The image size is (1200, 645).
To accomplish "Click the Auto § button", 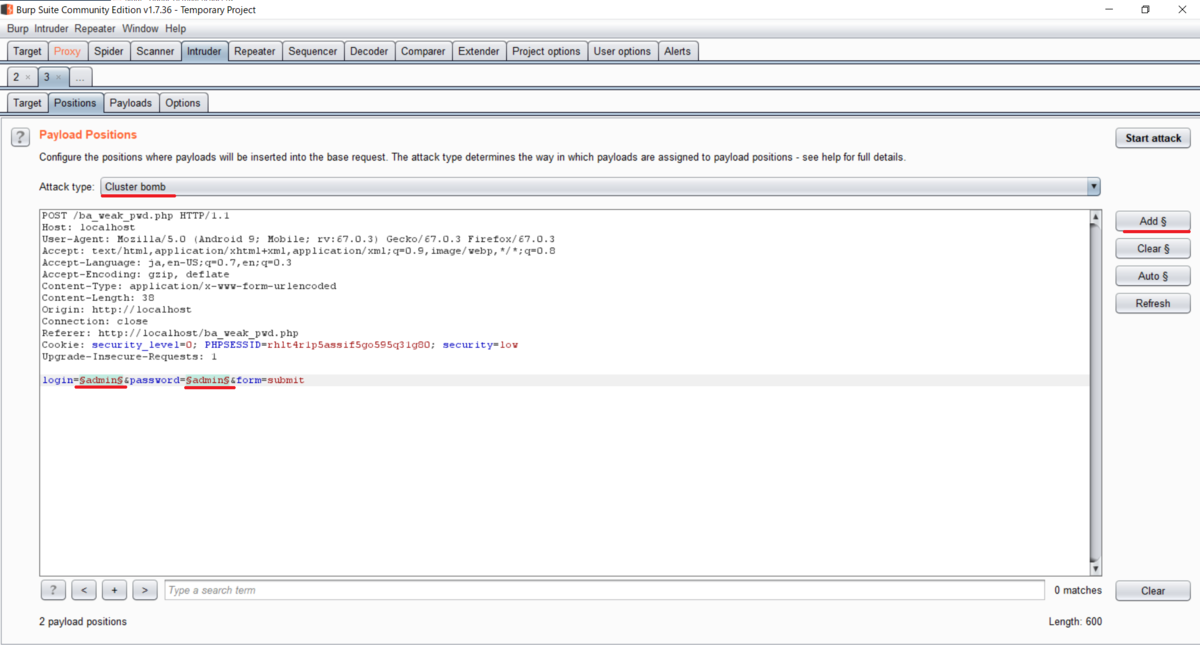I will 1153,276.
